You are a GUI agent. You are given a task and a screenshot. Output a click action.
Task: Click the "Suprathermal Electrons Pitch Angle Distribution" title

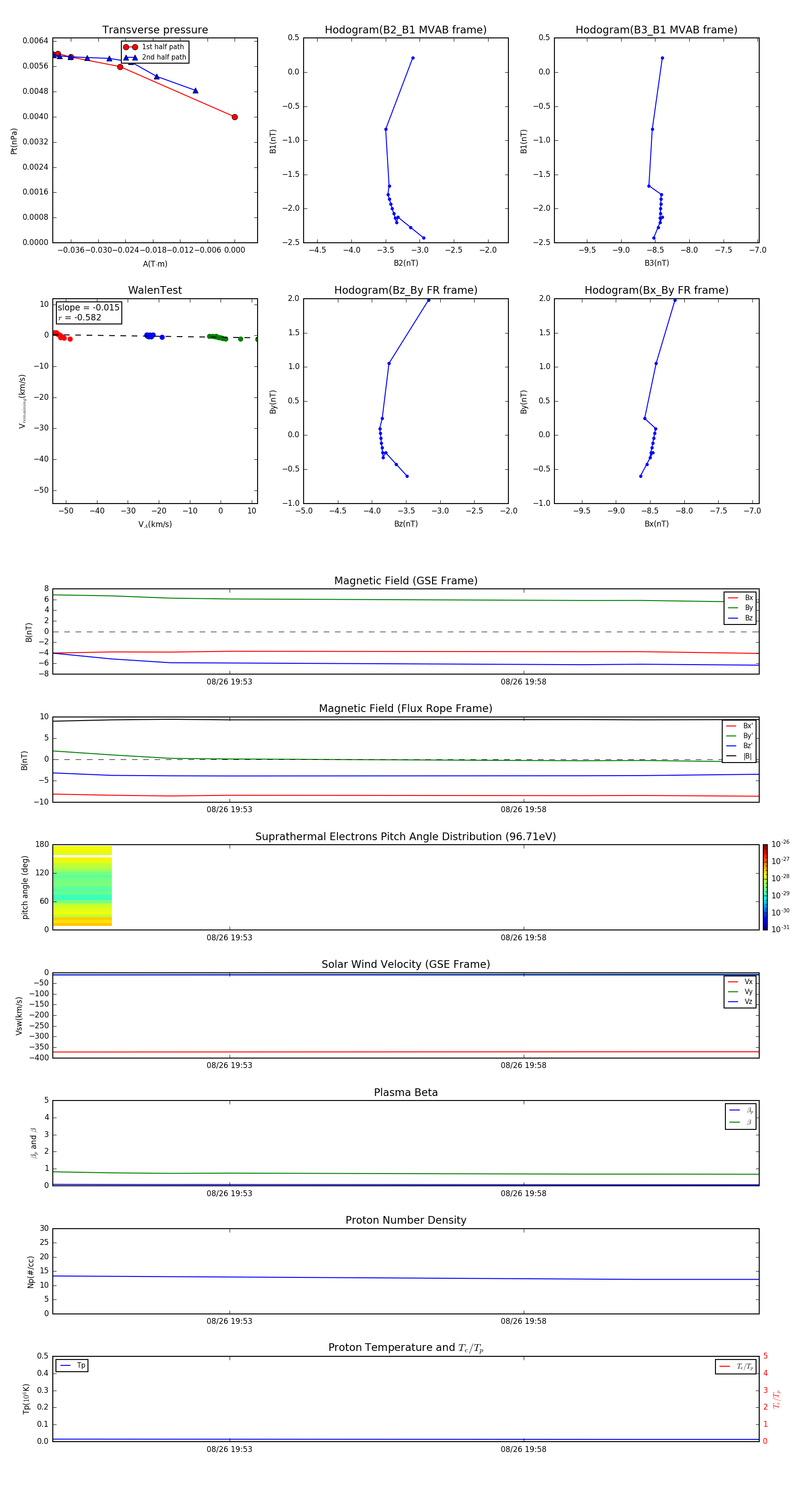click(x=406, y=837)
